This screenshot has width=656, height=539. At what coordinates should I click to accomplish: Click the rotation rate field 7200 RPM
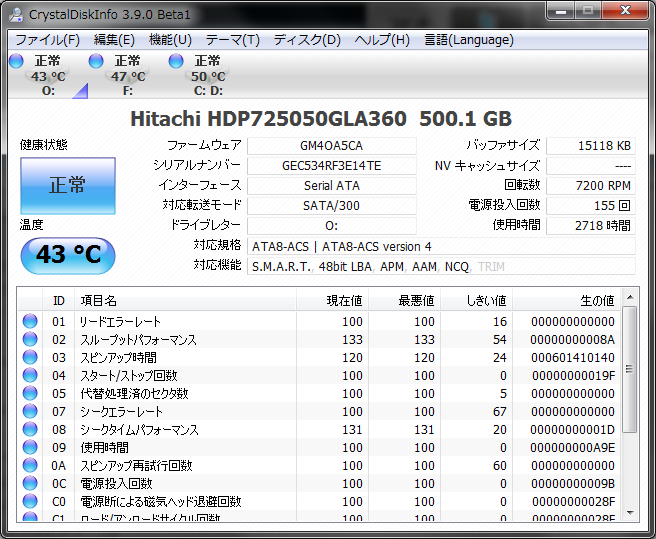tap(591, 186)
